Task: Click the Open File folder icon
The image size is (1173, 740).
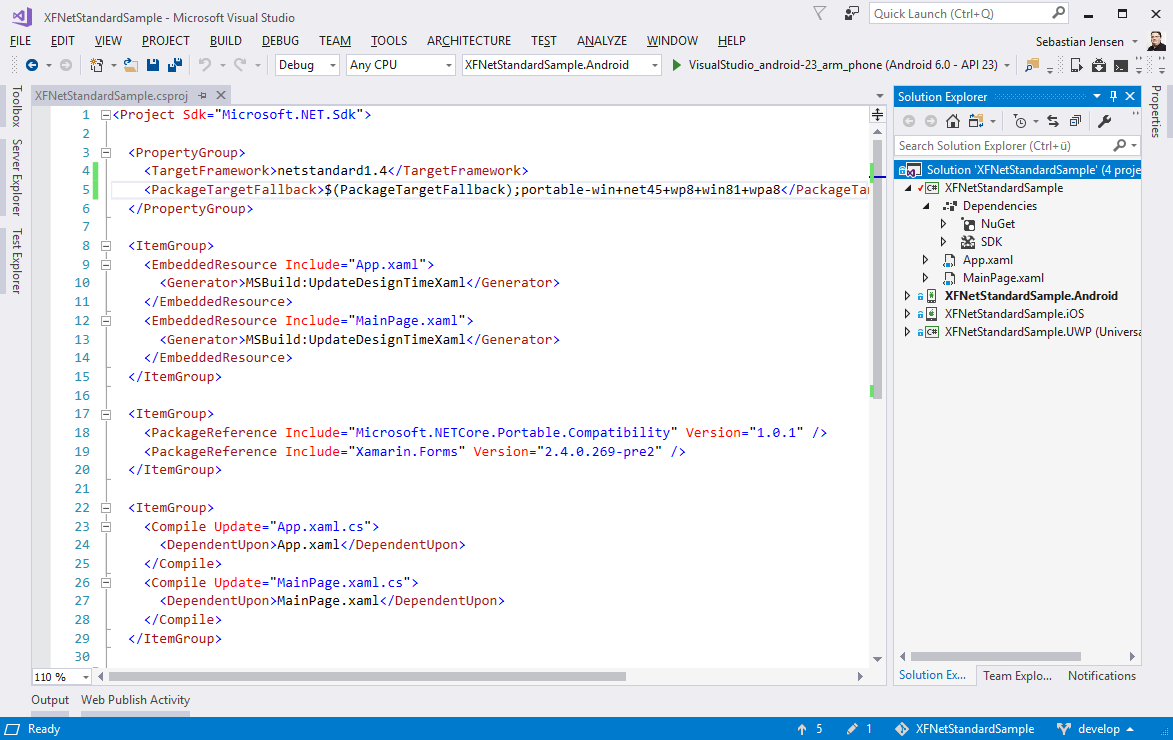Action: 131,65
